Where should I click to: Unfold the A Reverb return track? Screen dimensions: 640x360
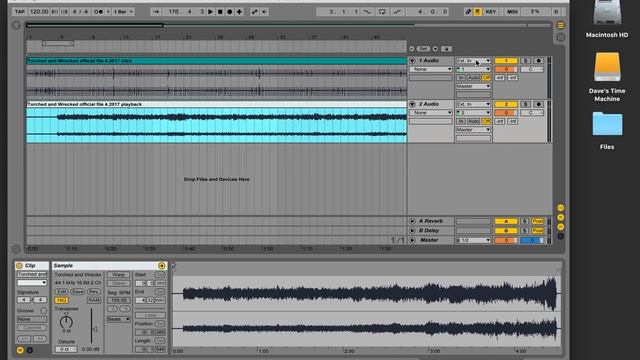click(x=412, y=221)
